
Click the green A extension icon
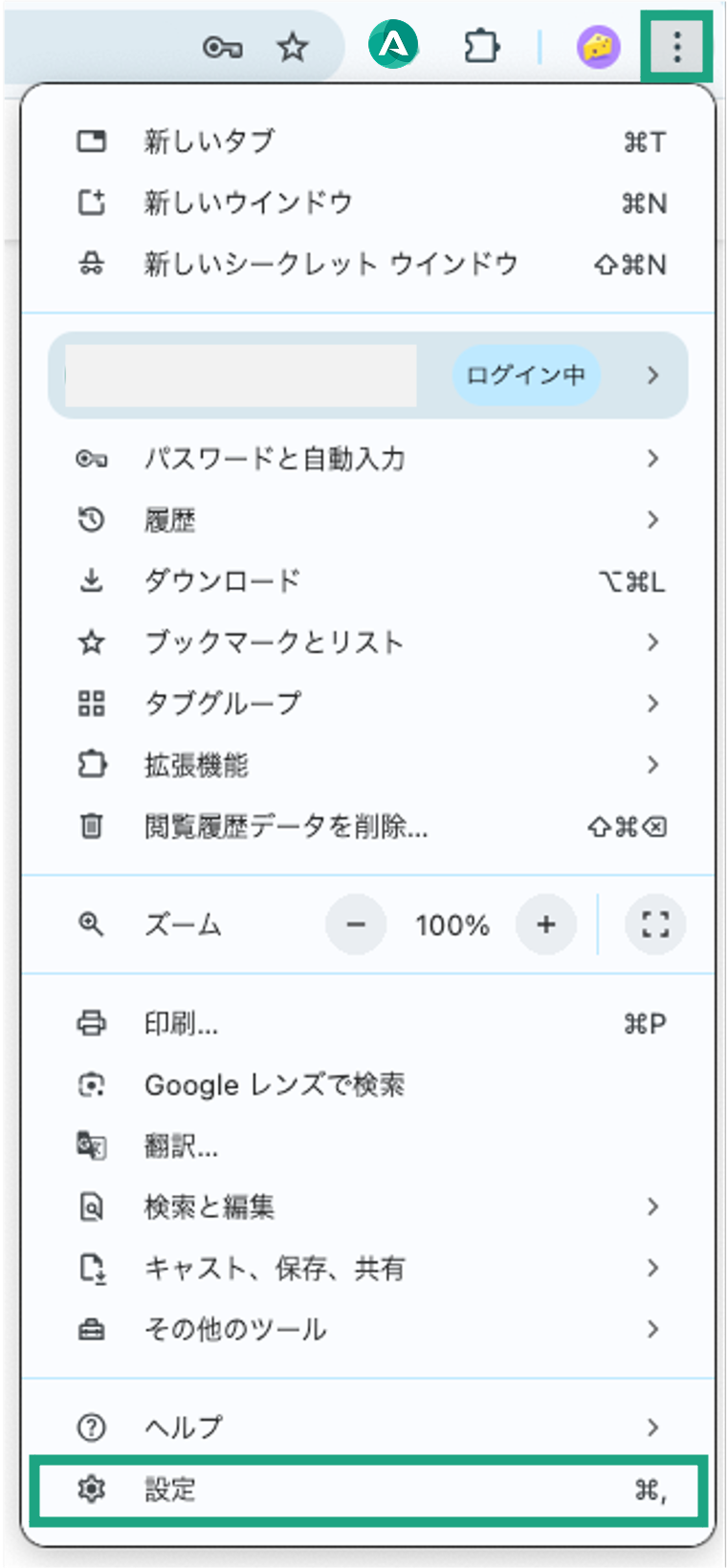click(x=394, y=45)
